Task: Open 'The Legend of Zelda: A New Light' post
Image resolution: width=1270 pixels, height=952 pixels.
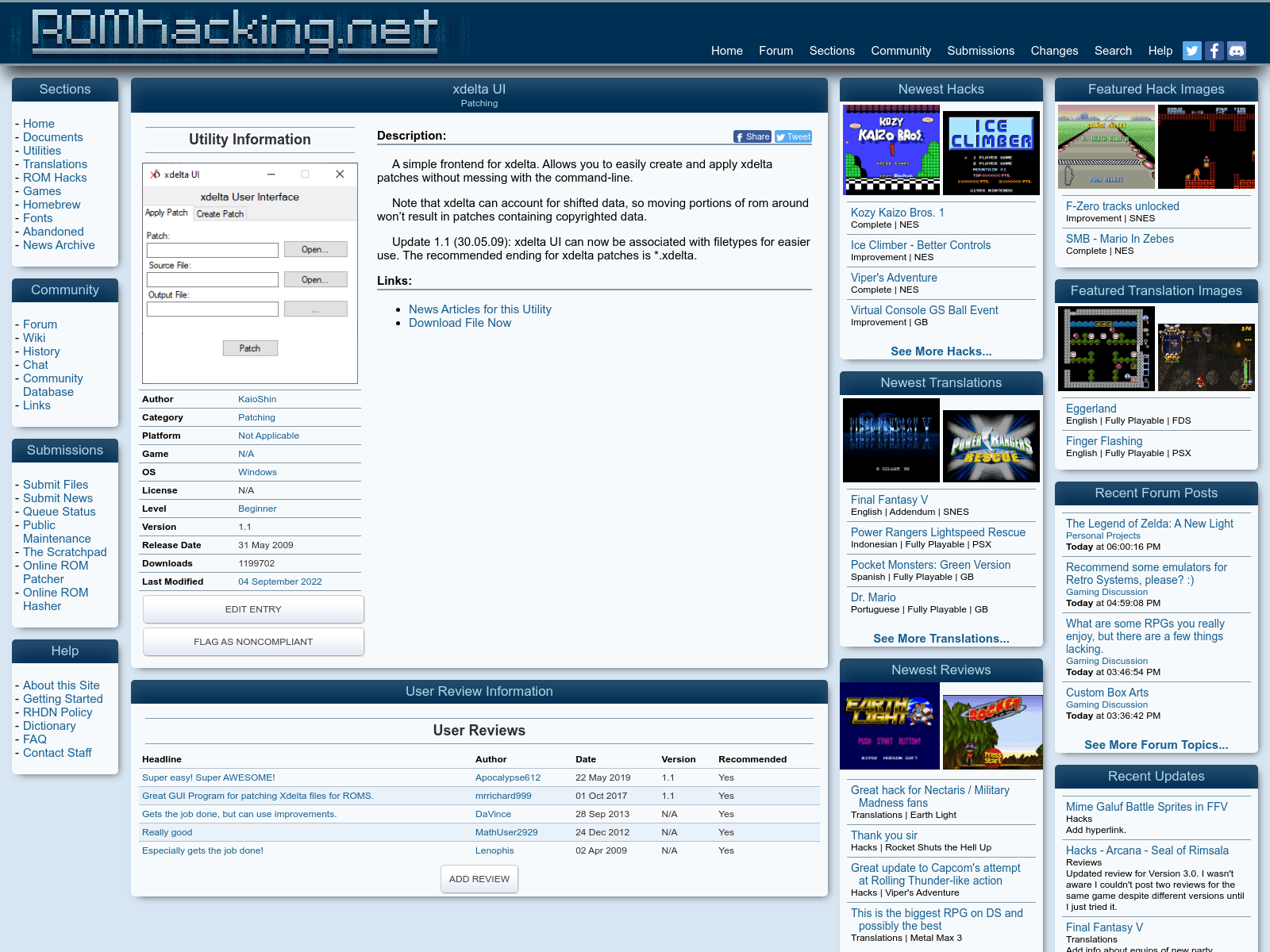Action: (x=1149, y=524)
